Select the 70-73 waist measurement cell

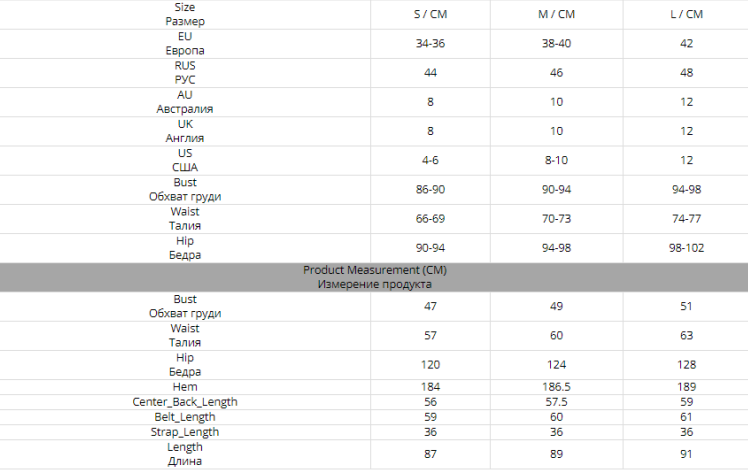556,218
